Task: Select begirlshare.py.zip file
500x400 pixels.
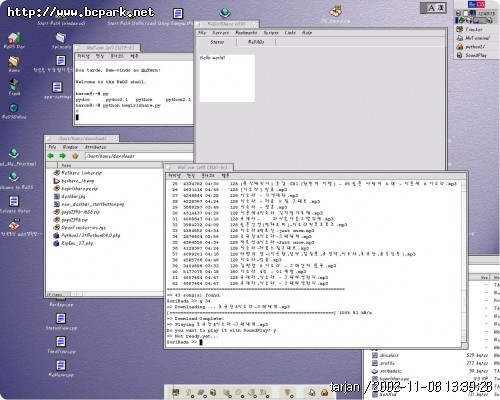Action: coord(76,188)
